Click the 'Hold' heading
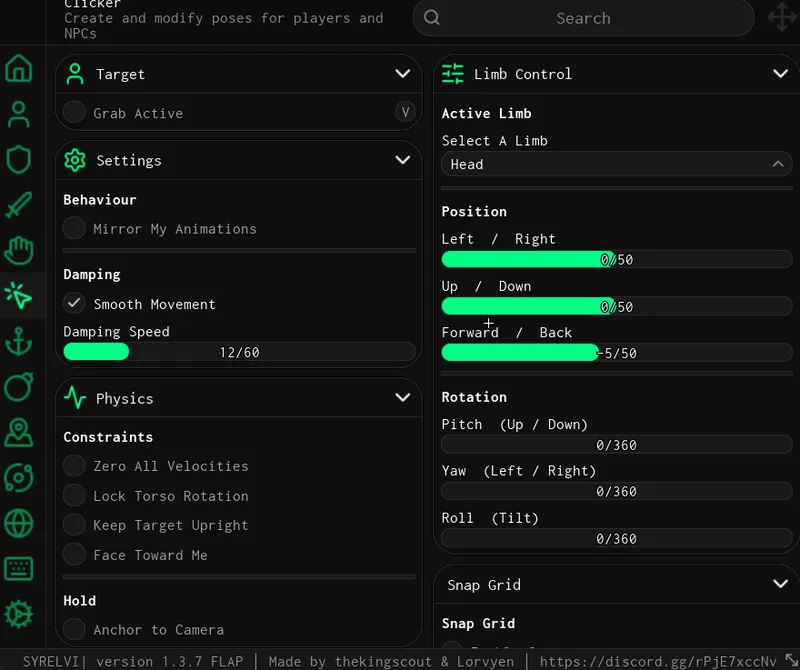 point(80,601)
